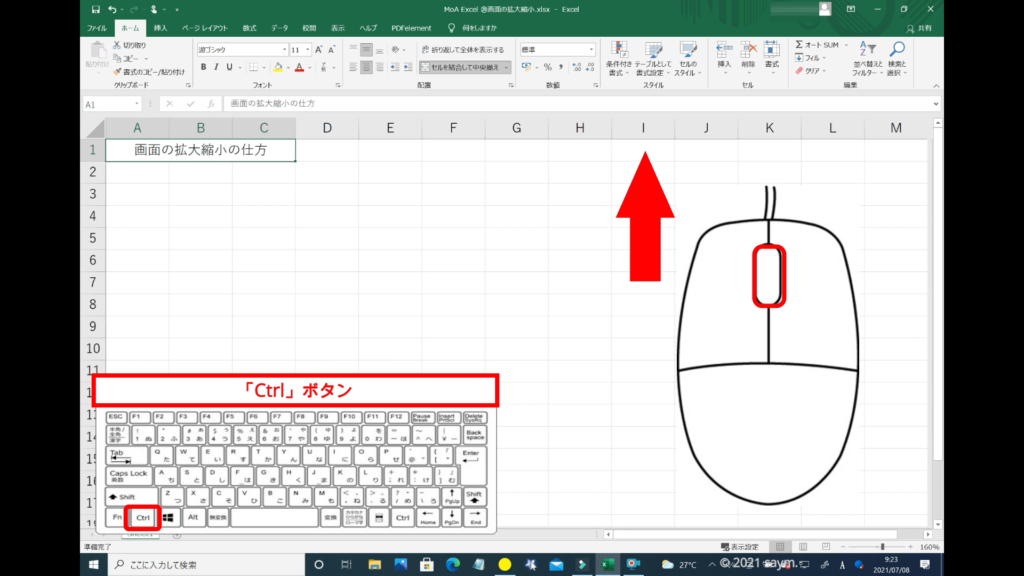Click the zoom slider in the status bar
This screenshot has height=576, width=1024.
(x=882, y=547)
